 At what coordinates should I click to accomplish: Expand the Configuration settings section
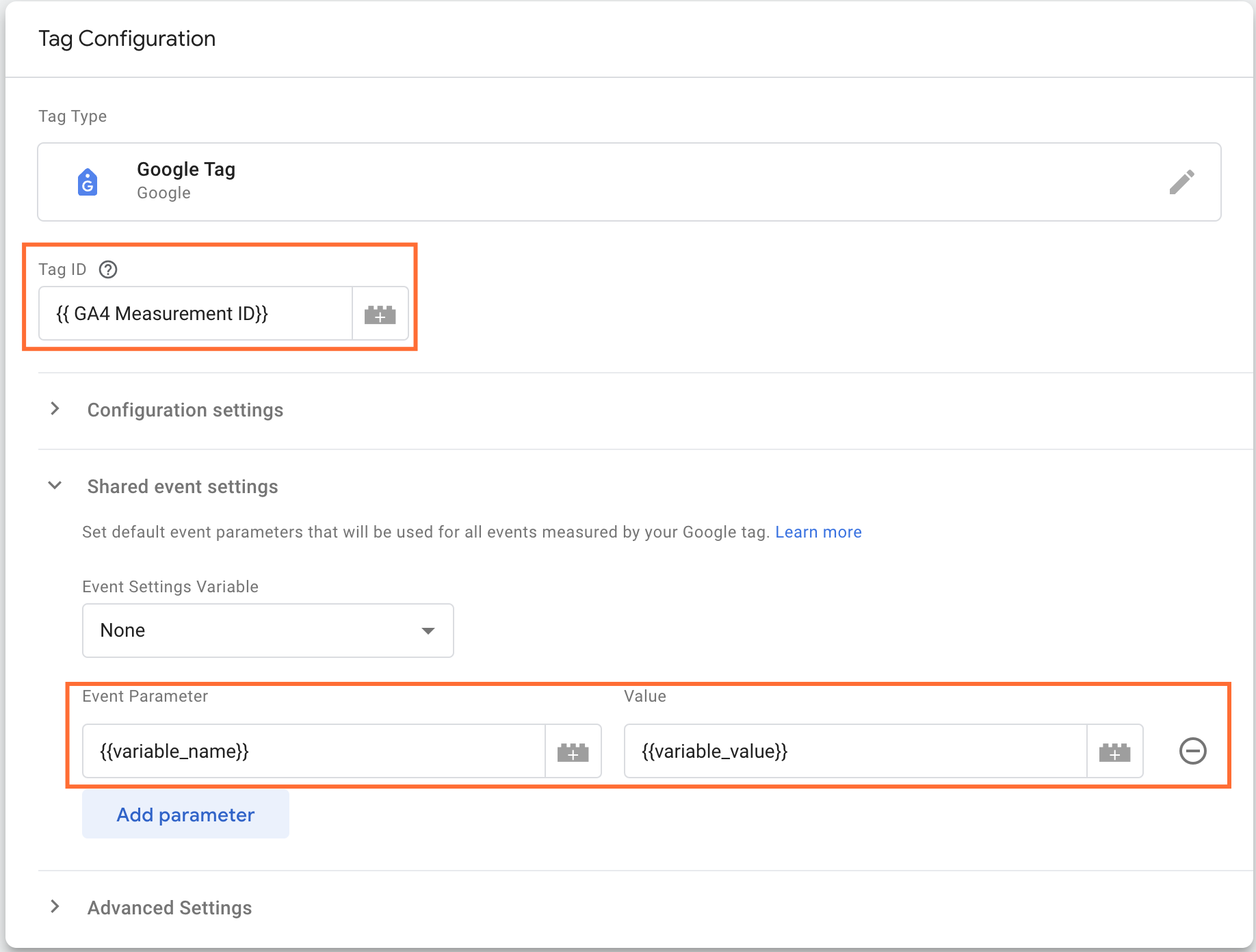[x=185, y=410]
